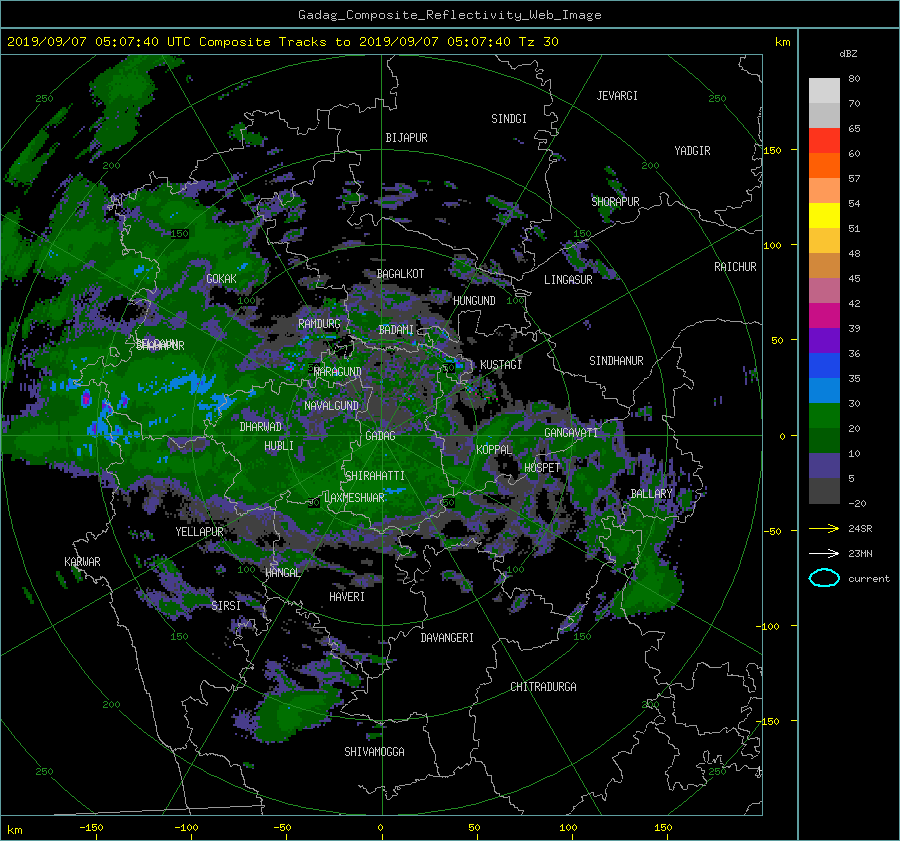
Task: Click the LAXMESHWAR city label
Action: (x=354, y=498)
